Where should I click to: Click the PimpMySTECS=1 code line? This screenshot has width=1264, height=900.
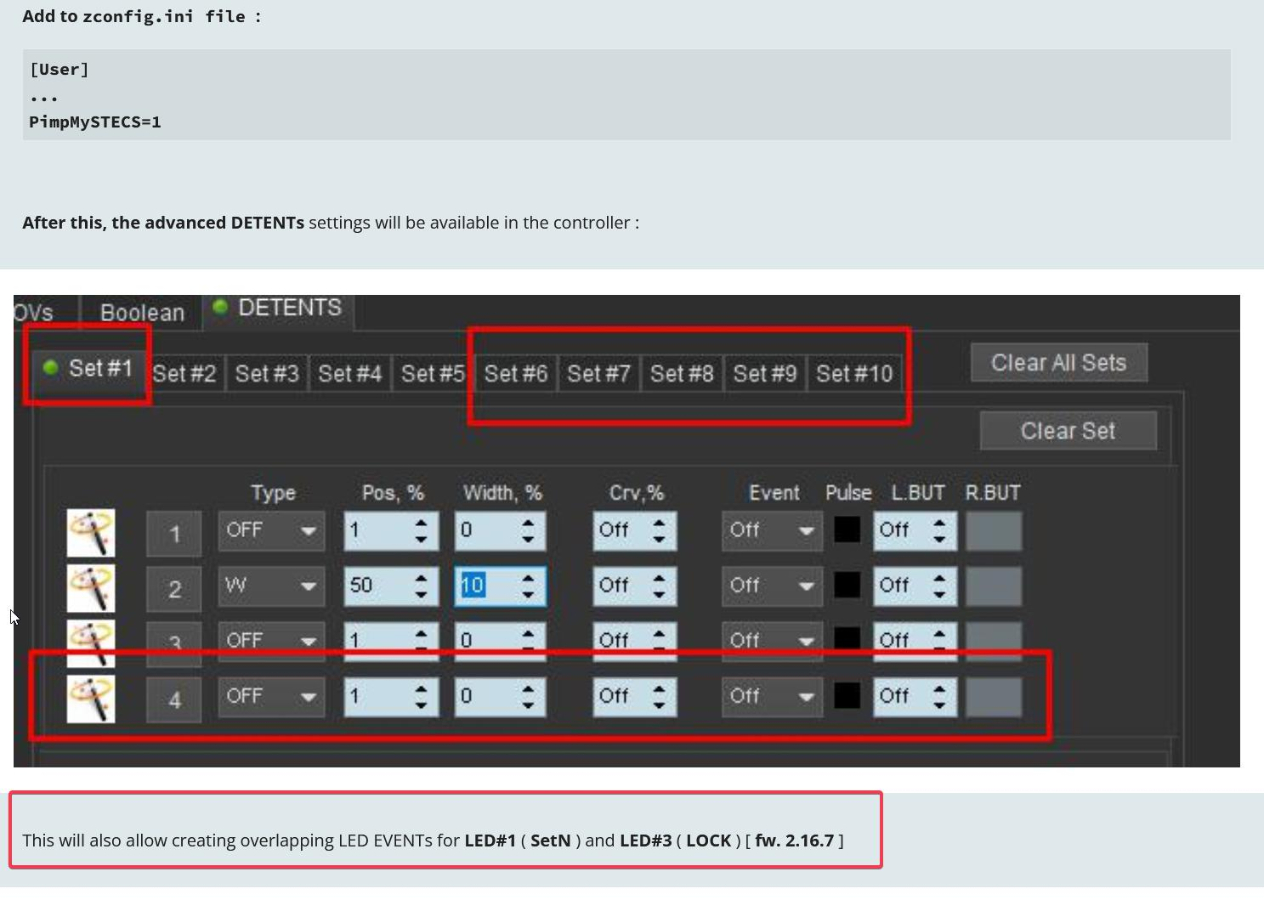pyautogui.click(x=96, y=122)
